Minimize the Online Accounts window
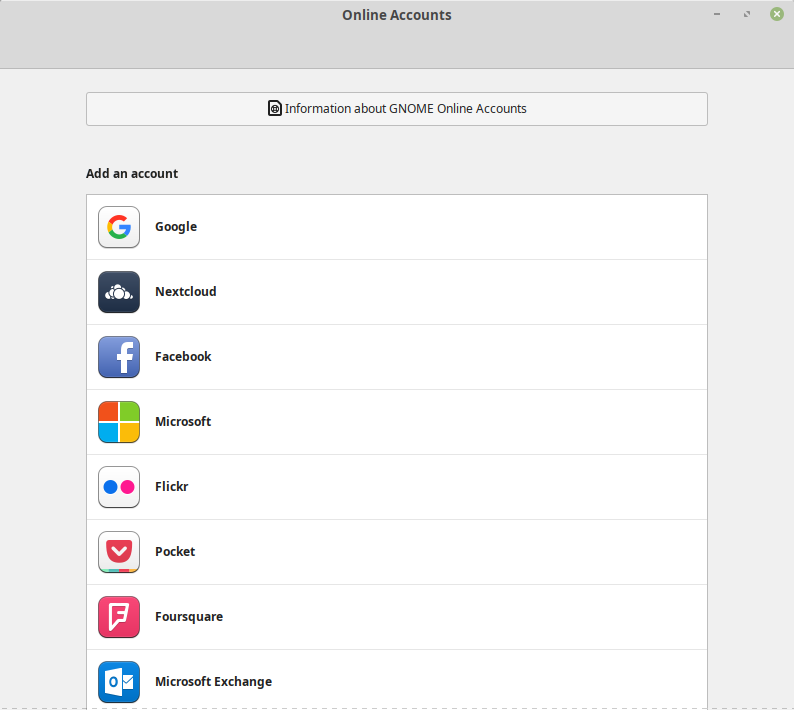This screenshot has height=710, width=794. 717,14
